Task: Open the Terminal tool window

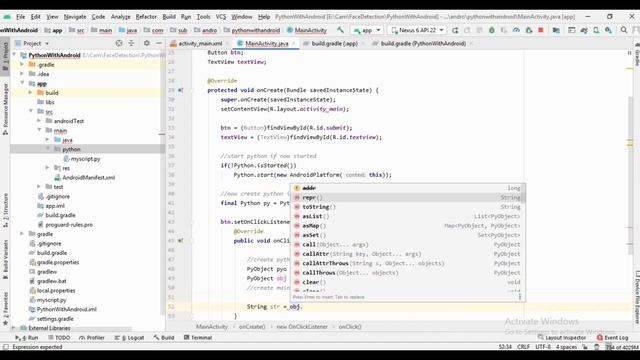Action: [x=198, y=338]
